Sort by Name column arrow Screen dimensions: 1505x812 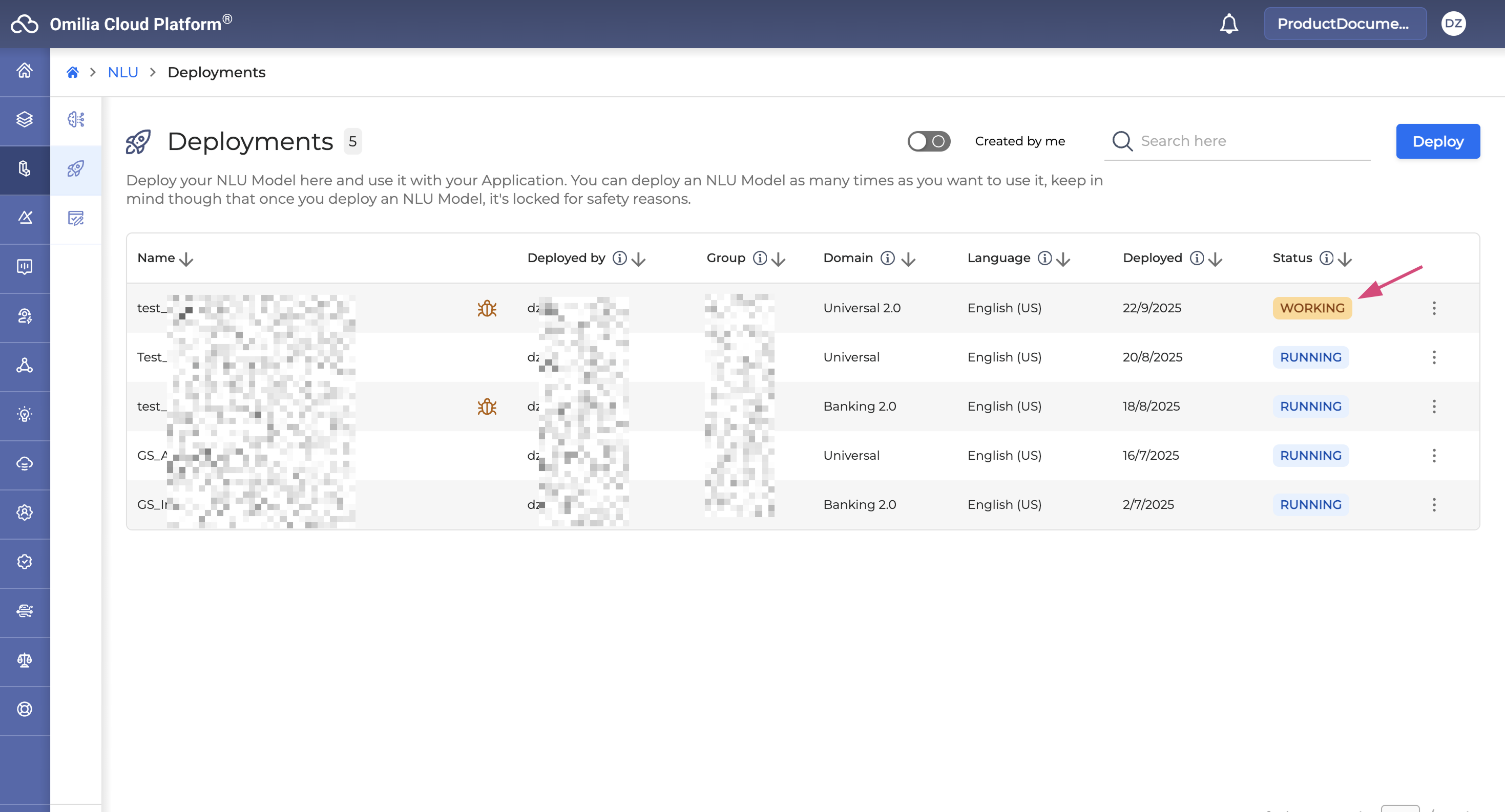click(186, 259)
